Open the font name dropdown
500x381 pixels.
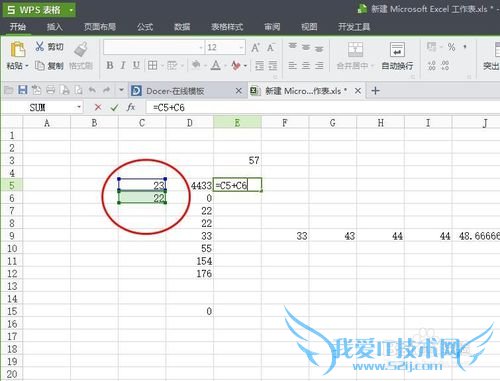(x=201, y=47)
